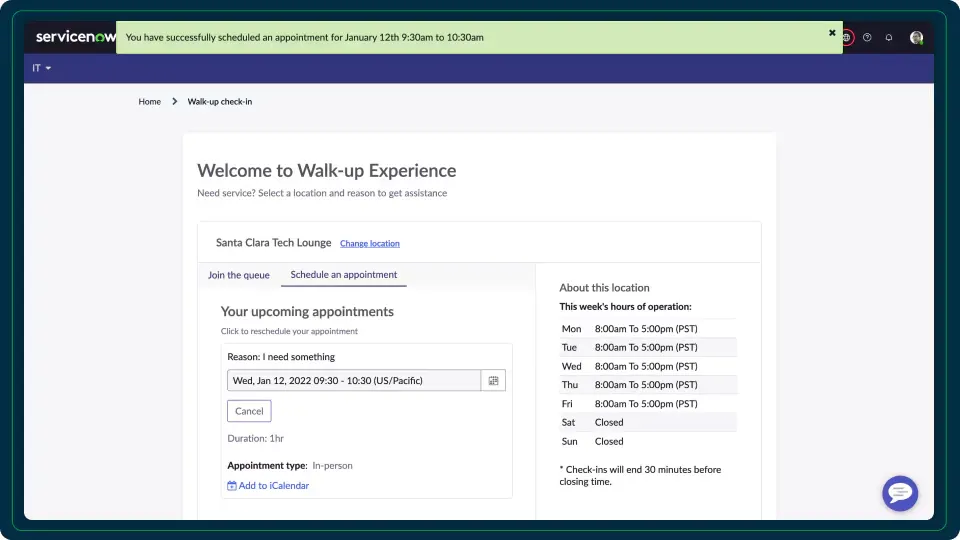The image size is (960, 540).
Task: Switch to the Join the queue tab
Action: click(x=238, y=275)
